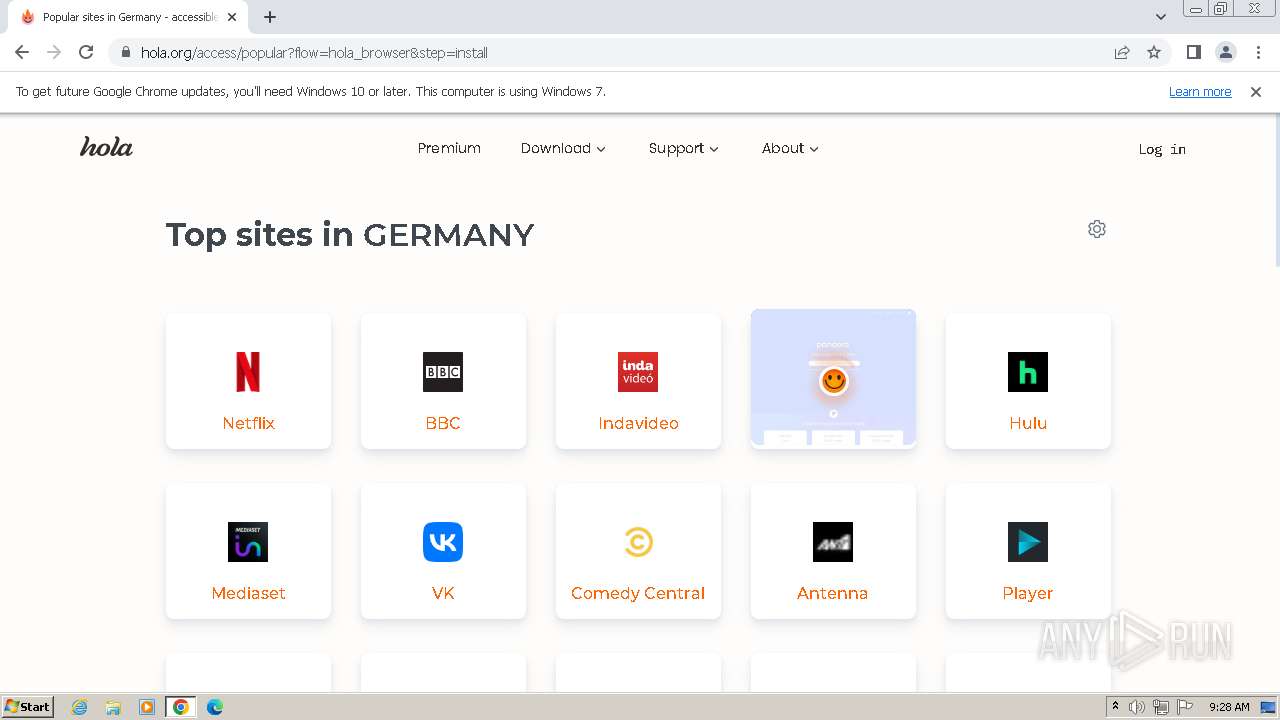The height and width of the screenshot is (720, 1280).
Task: Click the BBC logo icon
Action: point(443,372)
